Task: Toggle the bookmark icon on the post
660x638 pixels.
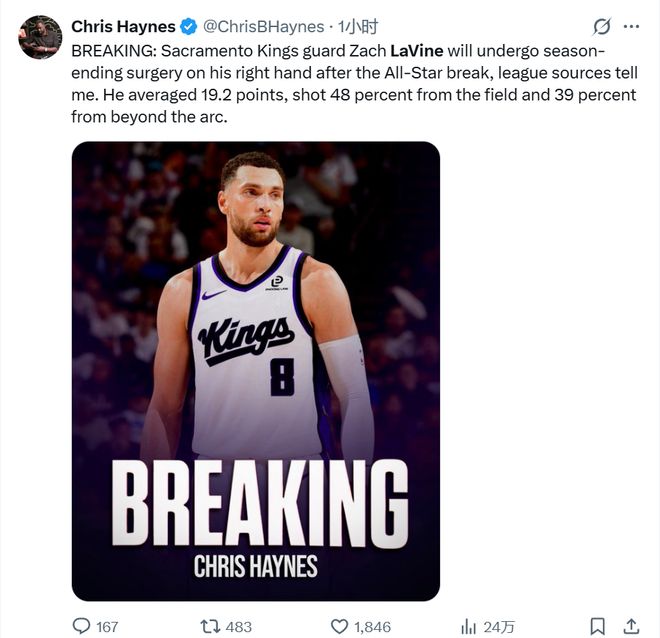Action: [597, 626]
